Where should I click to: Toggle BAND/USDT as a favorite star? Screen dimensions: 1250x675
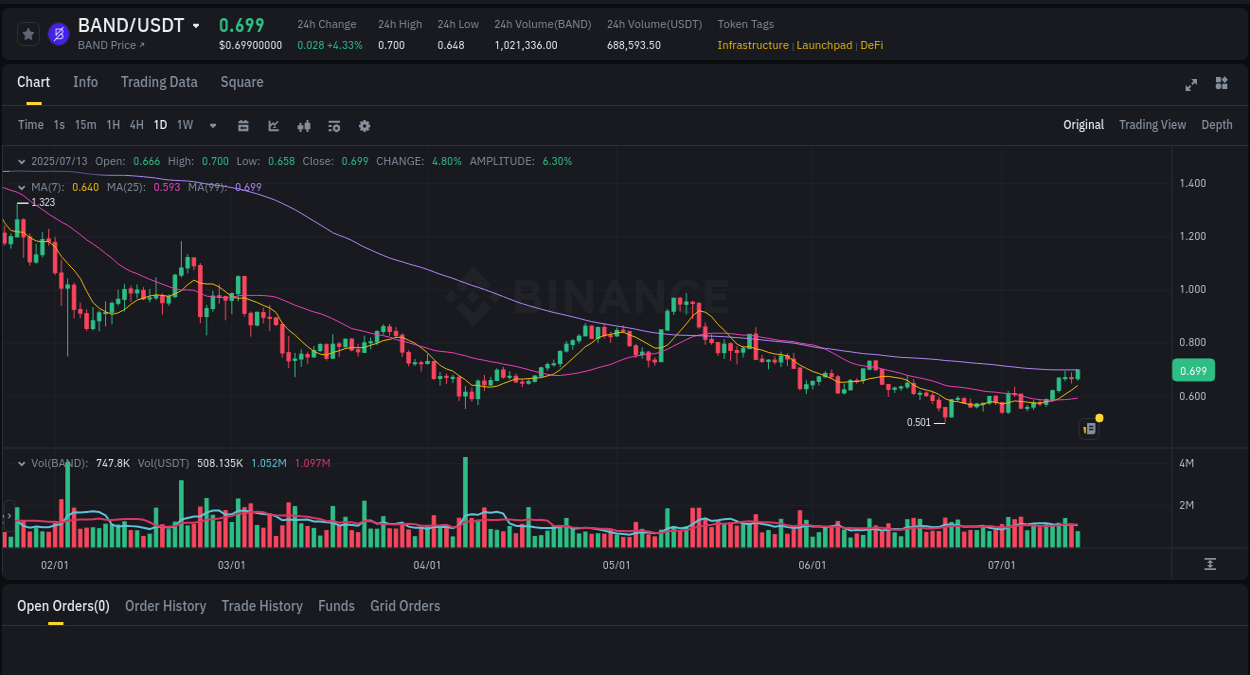pos(27,33)
